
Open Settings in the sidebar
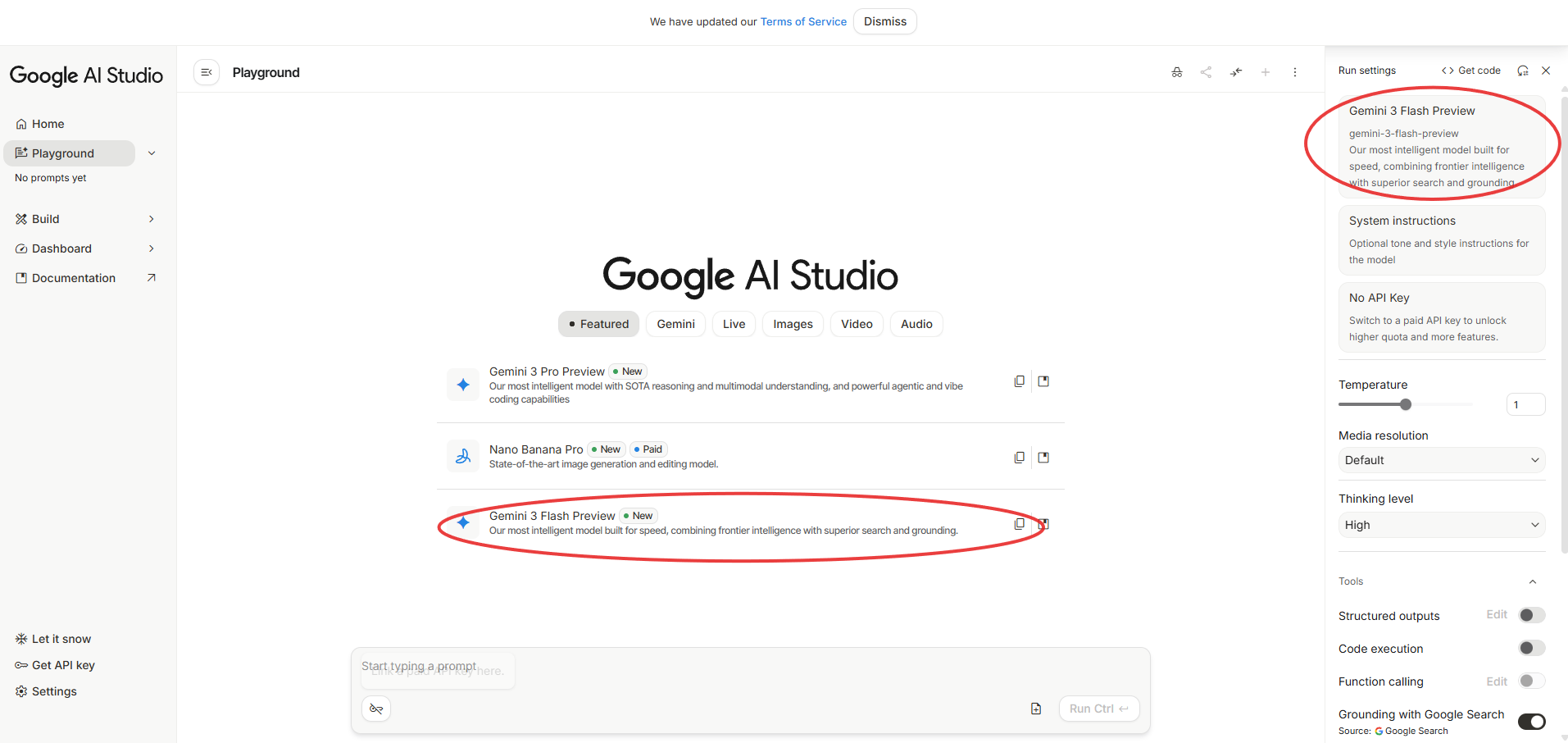point(46,691)
